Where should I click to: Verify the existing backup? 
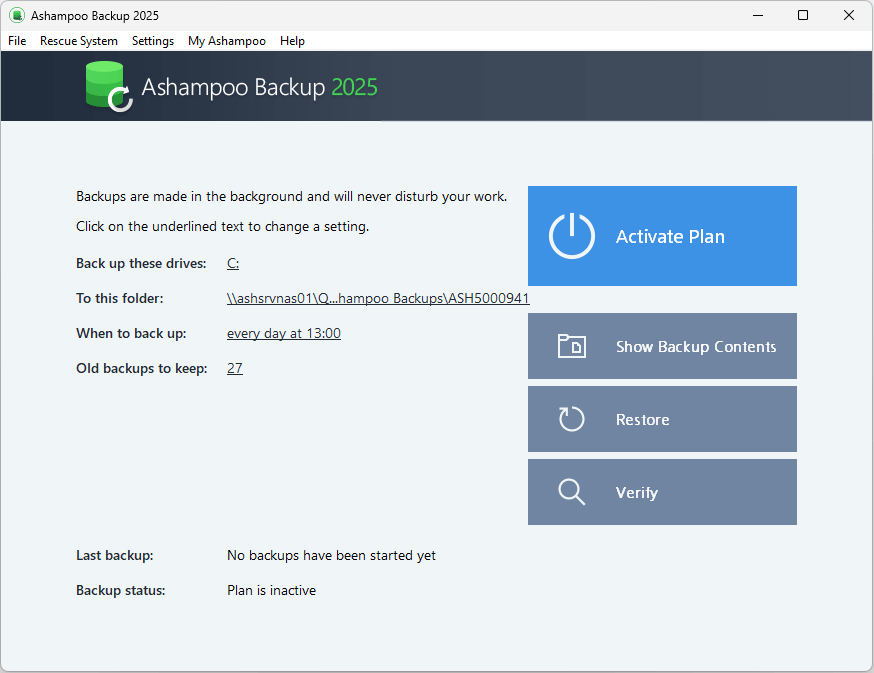pyautogui.click(x=662, y=492)
